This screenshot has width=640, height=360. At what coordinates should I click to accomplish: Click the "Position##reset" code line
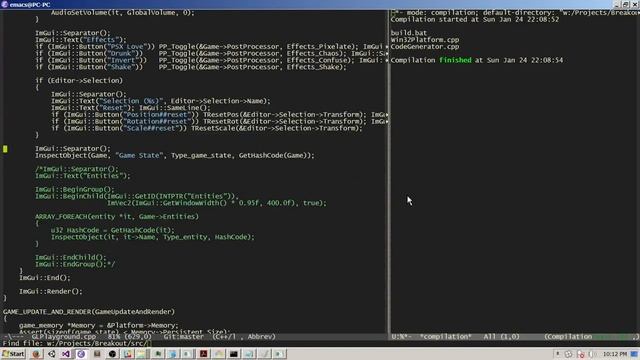219,114
